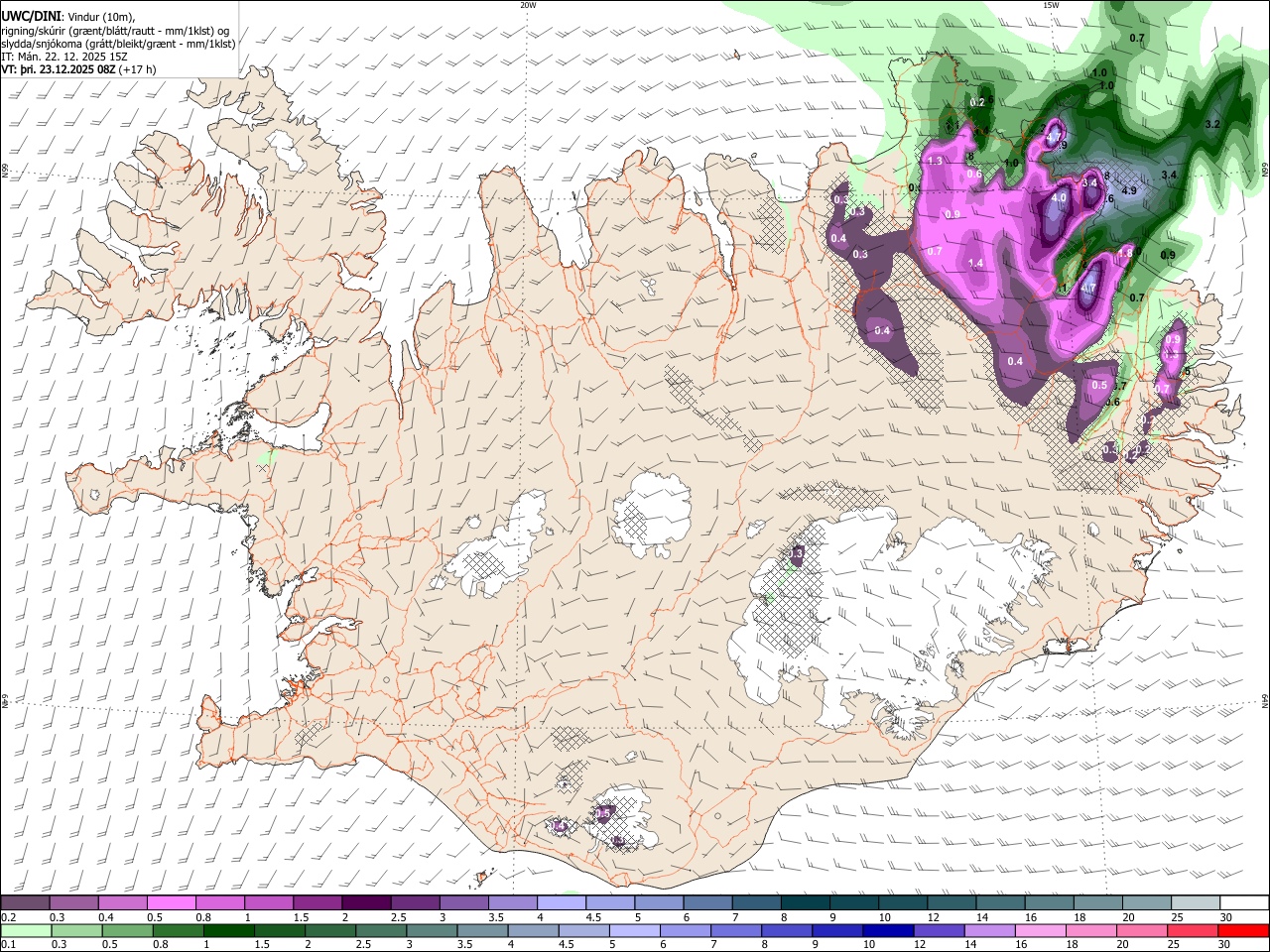Select the 'rigning/skúrir' description line
This screenshot has width=1270, height=952.
(116, 31)
